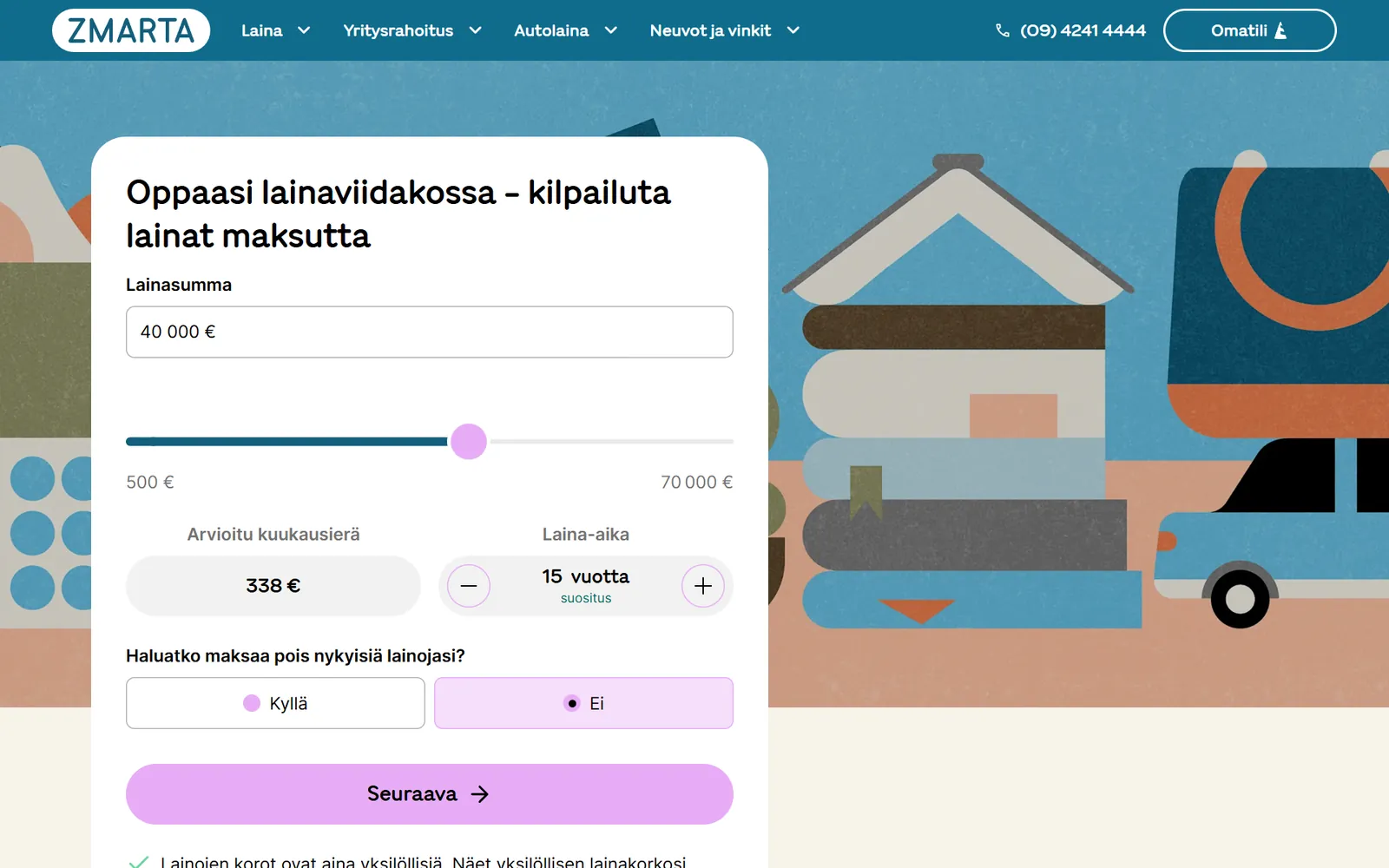Click the Arvioitu kuukausierä label
Image resolution: width=1389 pixels, height=868 pixels.
pos(273,535)
